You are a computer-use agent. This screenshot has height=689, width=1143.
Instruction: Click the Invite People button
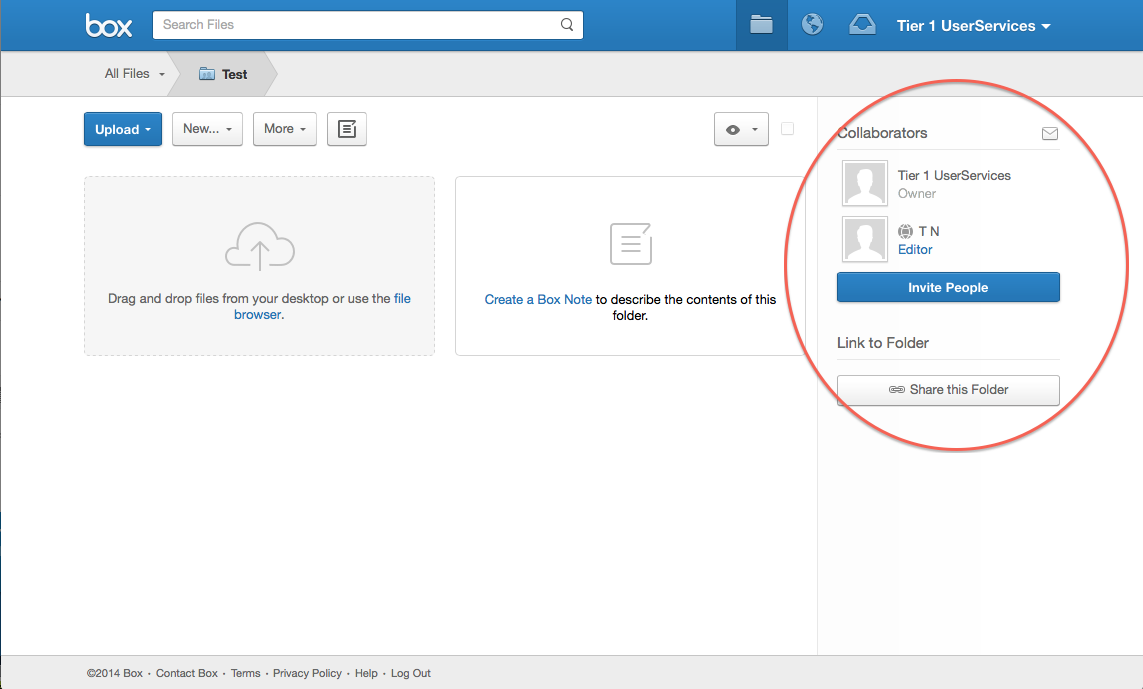click(x=947, y=287)
